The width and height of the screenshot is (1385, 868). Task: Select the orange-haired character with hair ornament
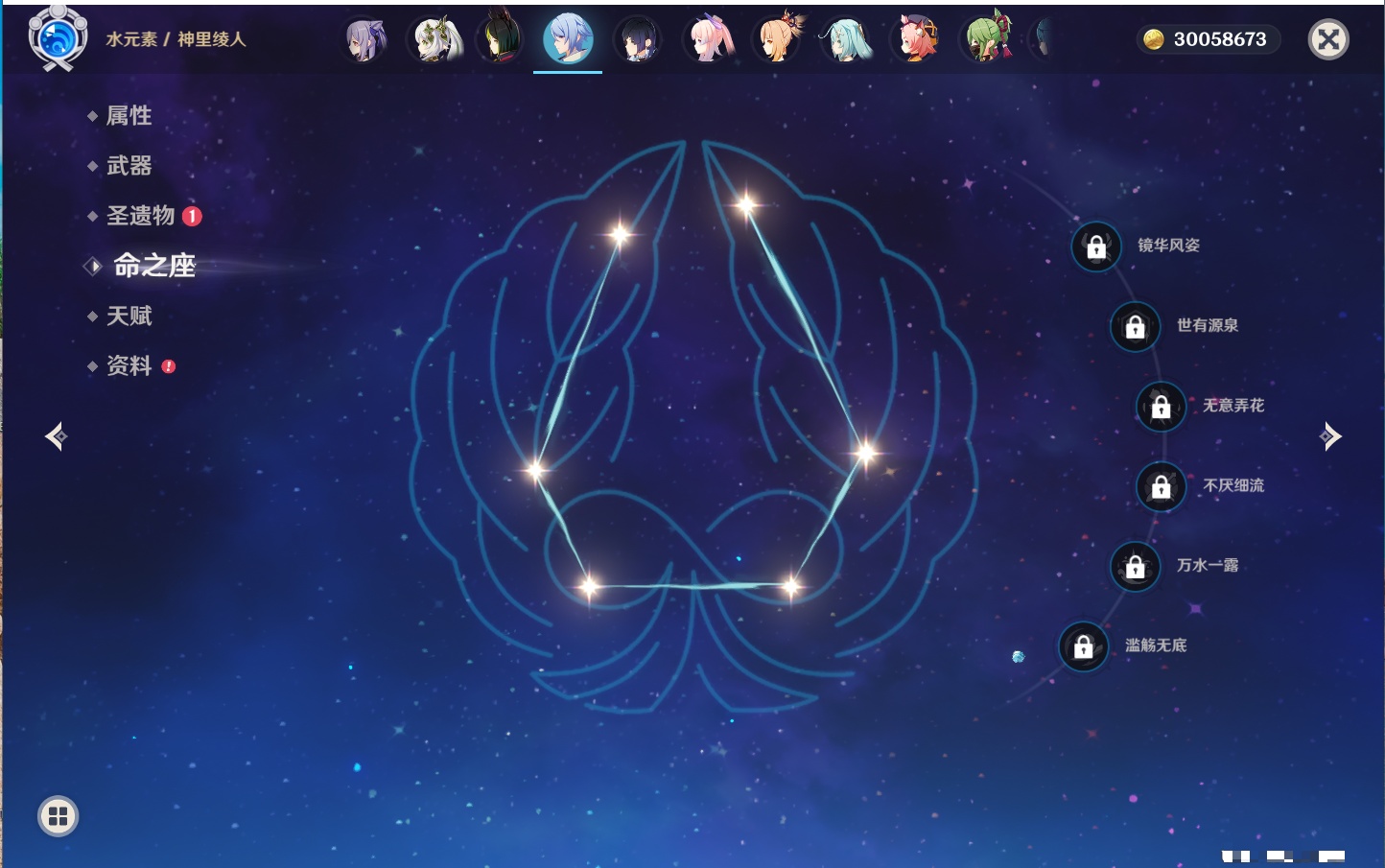777,39
